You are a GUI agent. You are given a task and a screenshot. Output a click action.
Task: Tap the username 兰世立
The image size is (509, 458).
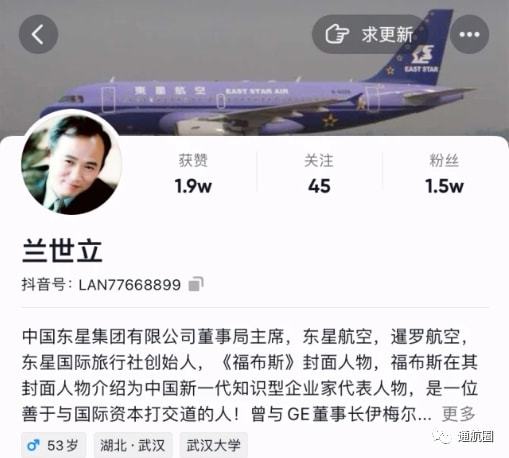click(x=62, y=251)
